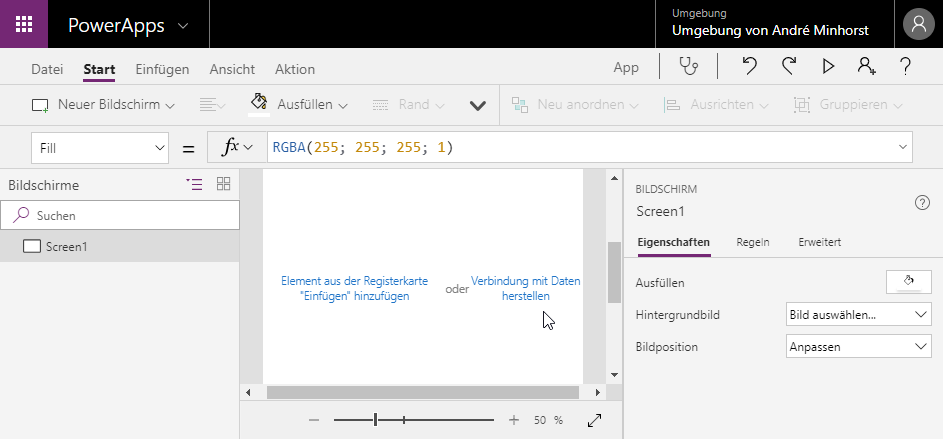Click in the Suchen search field
Image resolution: width=943 pixels, height=439 pixels.
120,215
